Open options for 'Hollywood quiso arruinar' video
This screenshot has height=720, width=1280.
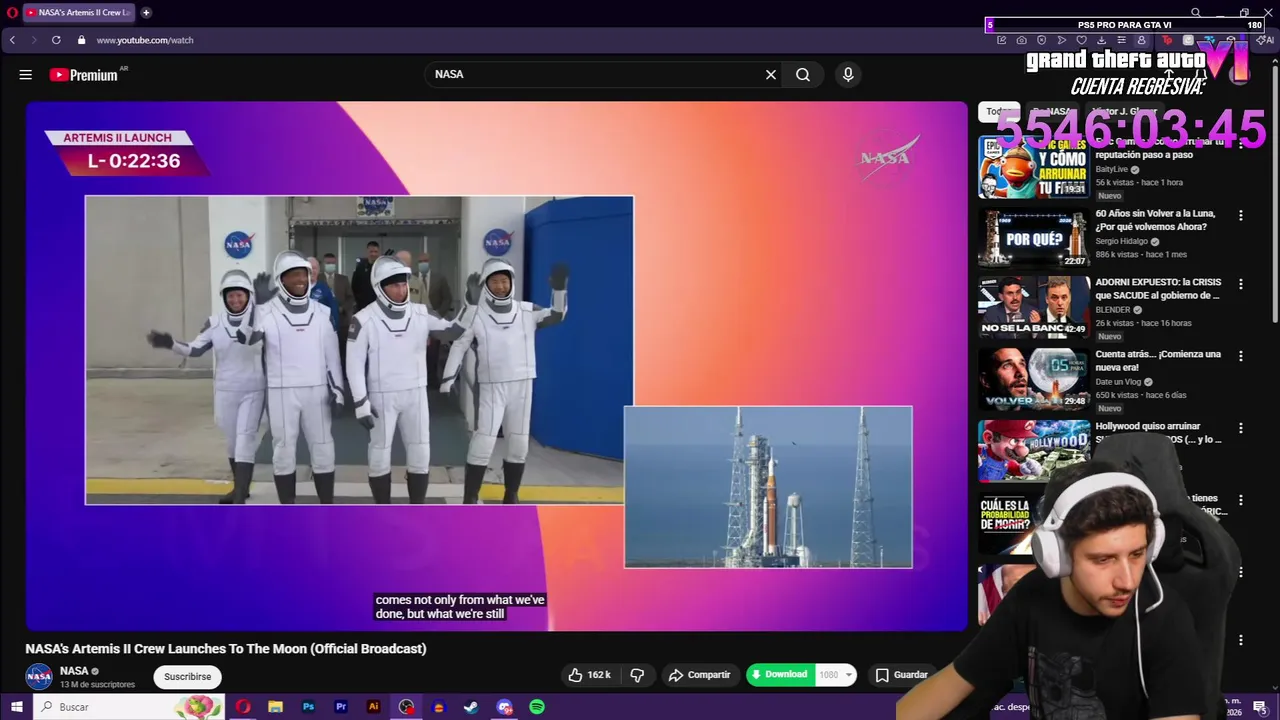click(x=1241, y=428)
